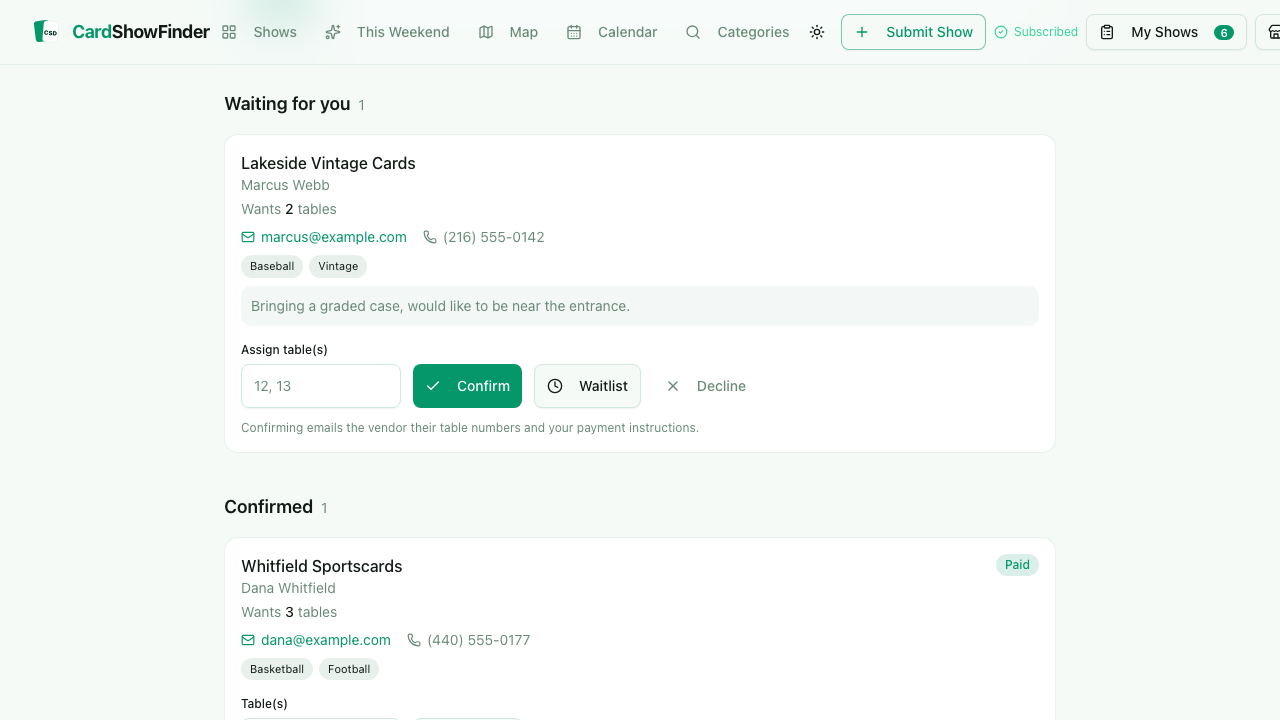
Task: Click phone number (216) 555-0142
Action: (x=493, y=237)
